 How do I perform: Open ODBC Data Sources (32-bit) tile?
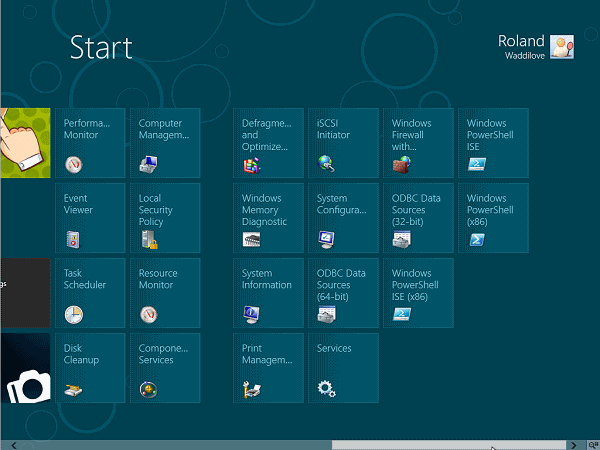click(419, 218)
